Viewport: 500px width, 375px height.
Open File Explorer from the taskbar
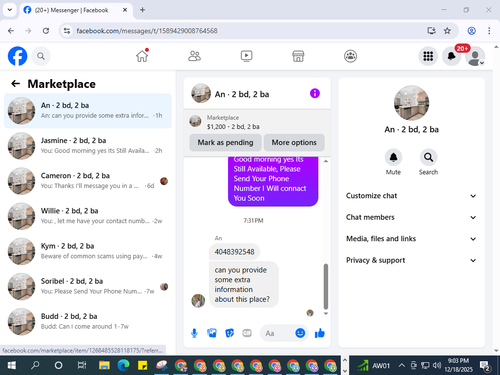104,365
